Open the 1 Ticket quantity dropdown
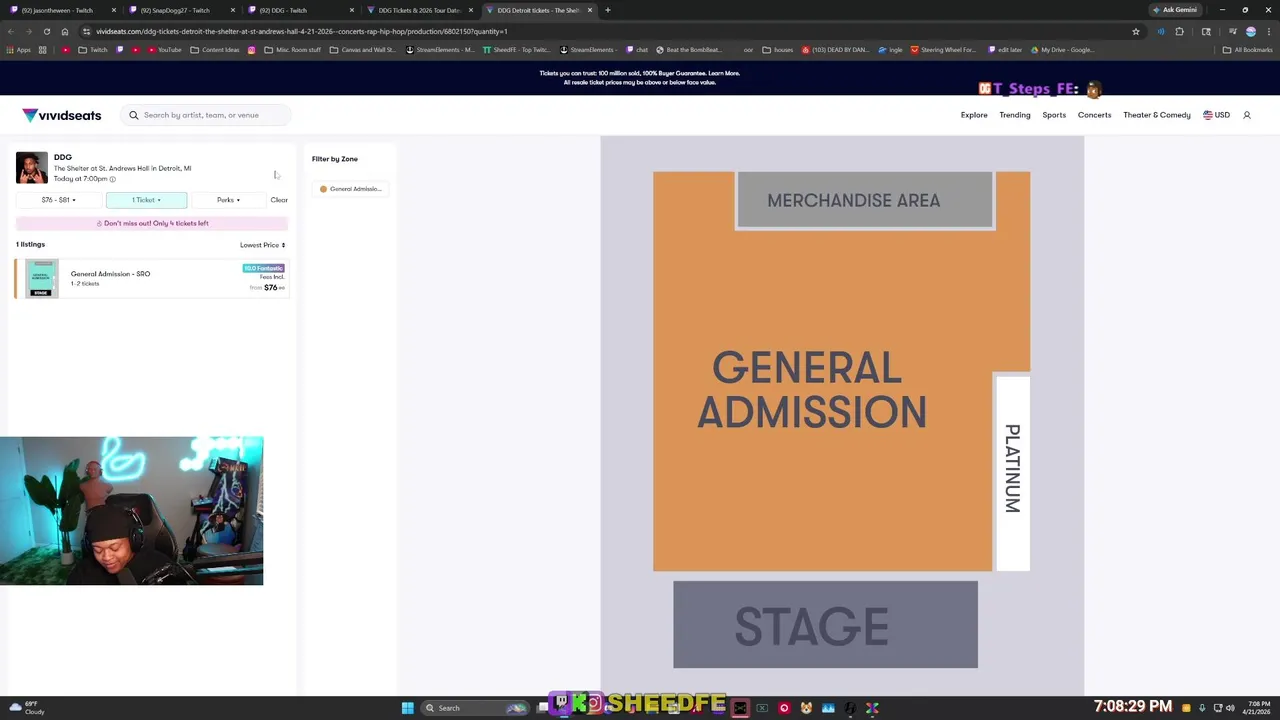Screen dimensions: 1280x720 tap(146, 200)
